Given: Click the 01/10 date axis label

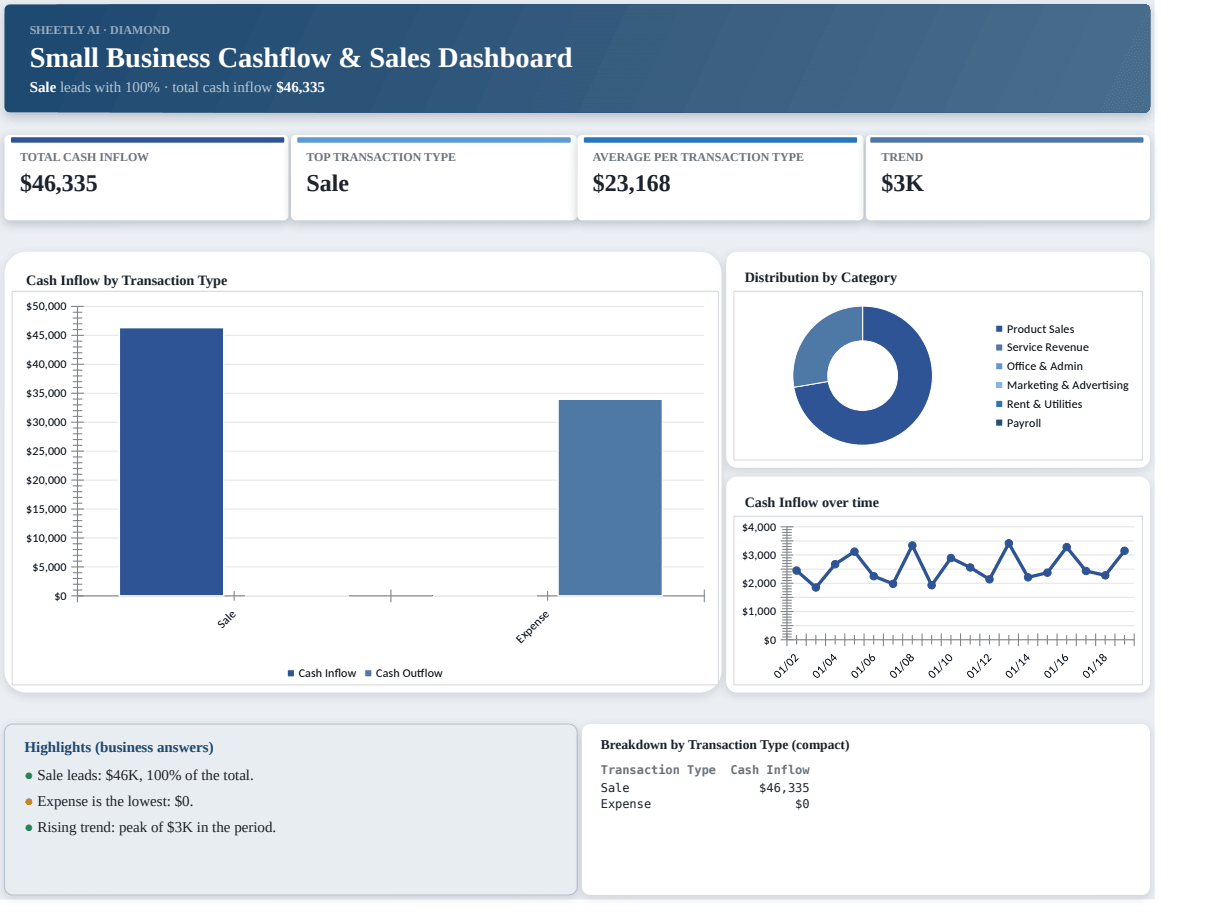Looking at the screenshot, I should (941, 666).
